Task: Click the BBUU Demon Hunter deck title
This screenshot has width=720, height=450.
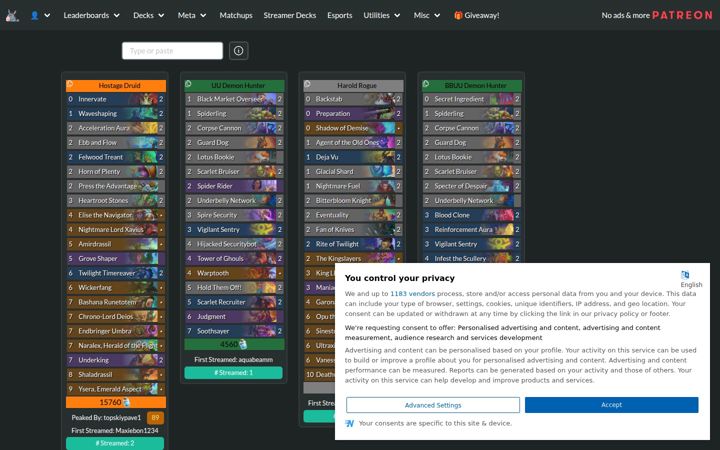Action: [x=475, y=85]
